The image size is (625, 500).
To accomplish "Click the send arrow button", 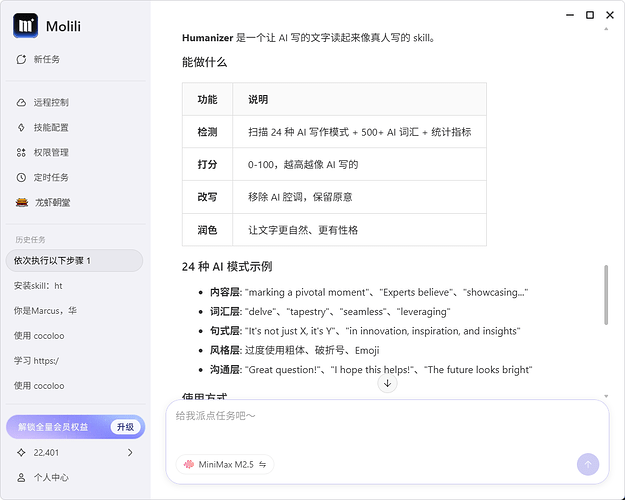I will pyautogui.click(x=588, y=464).
